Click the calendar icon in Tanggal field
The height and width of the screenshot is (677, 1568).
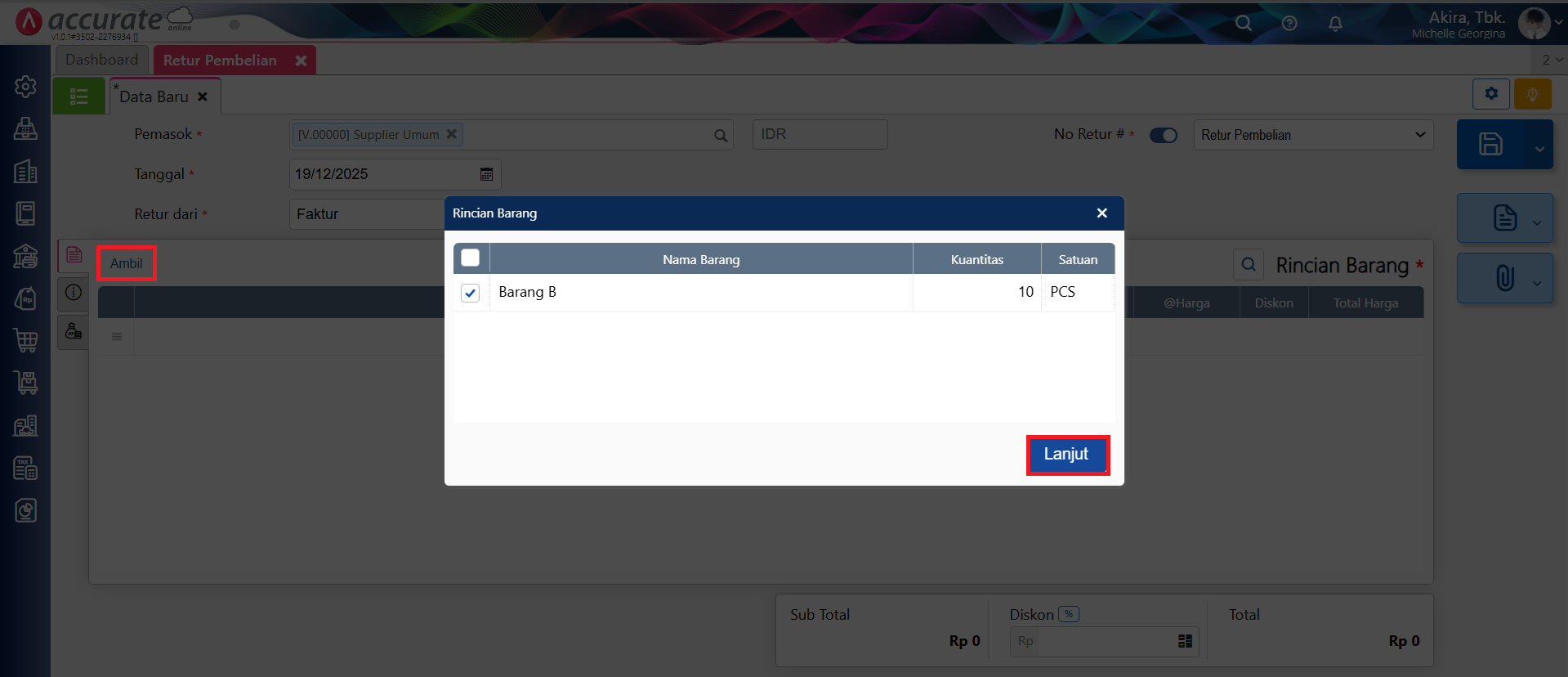486,174
